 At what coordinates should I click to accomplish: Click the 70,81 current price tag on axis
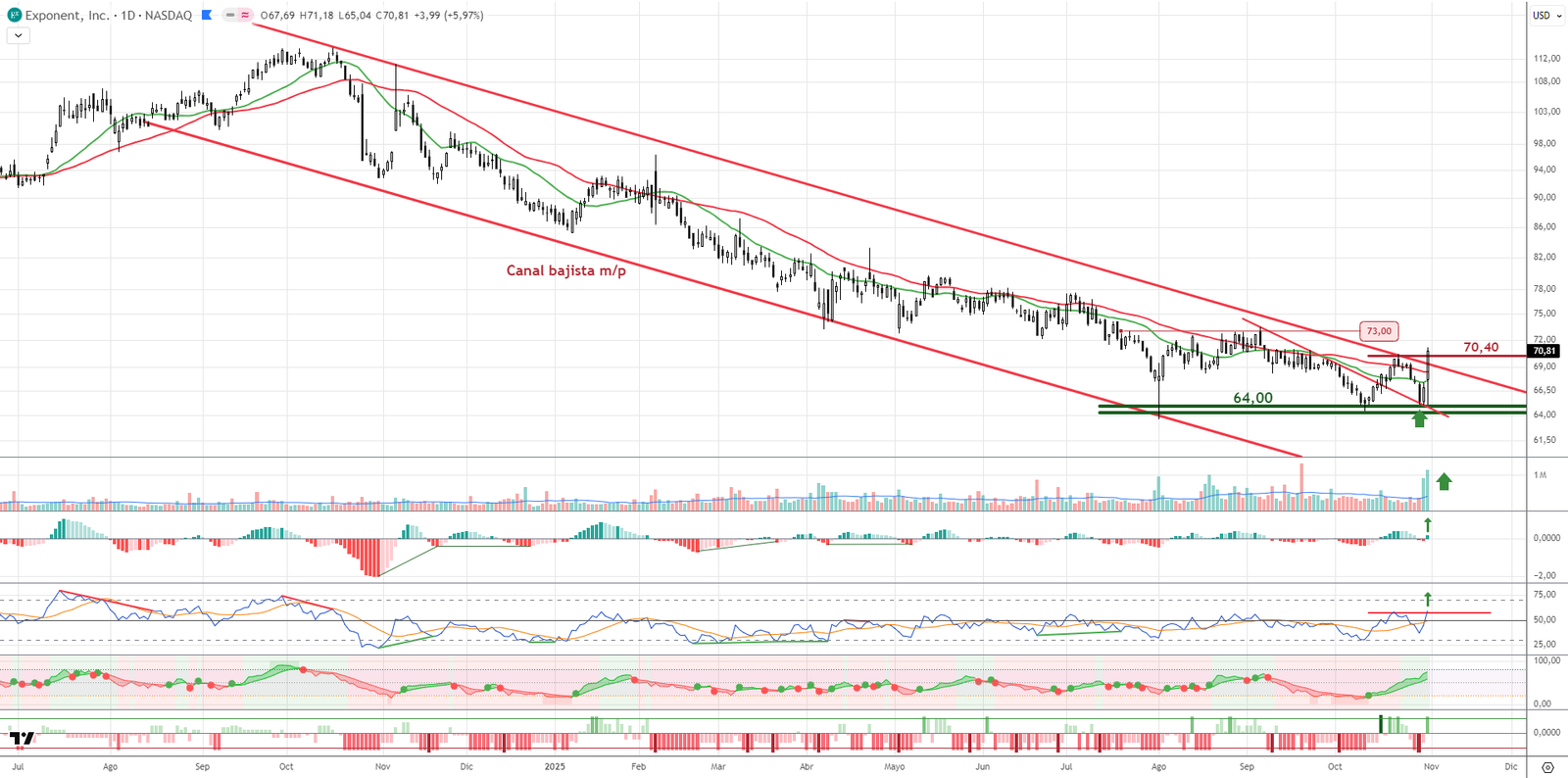(1543, 351)
